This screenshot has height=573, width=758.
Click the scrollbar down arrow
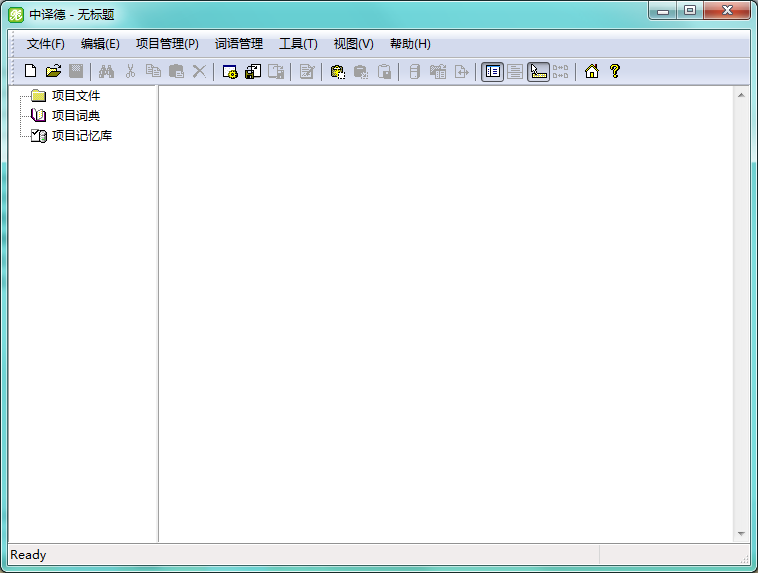point(741,534)
